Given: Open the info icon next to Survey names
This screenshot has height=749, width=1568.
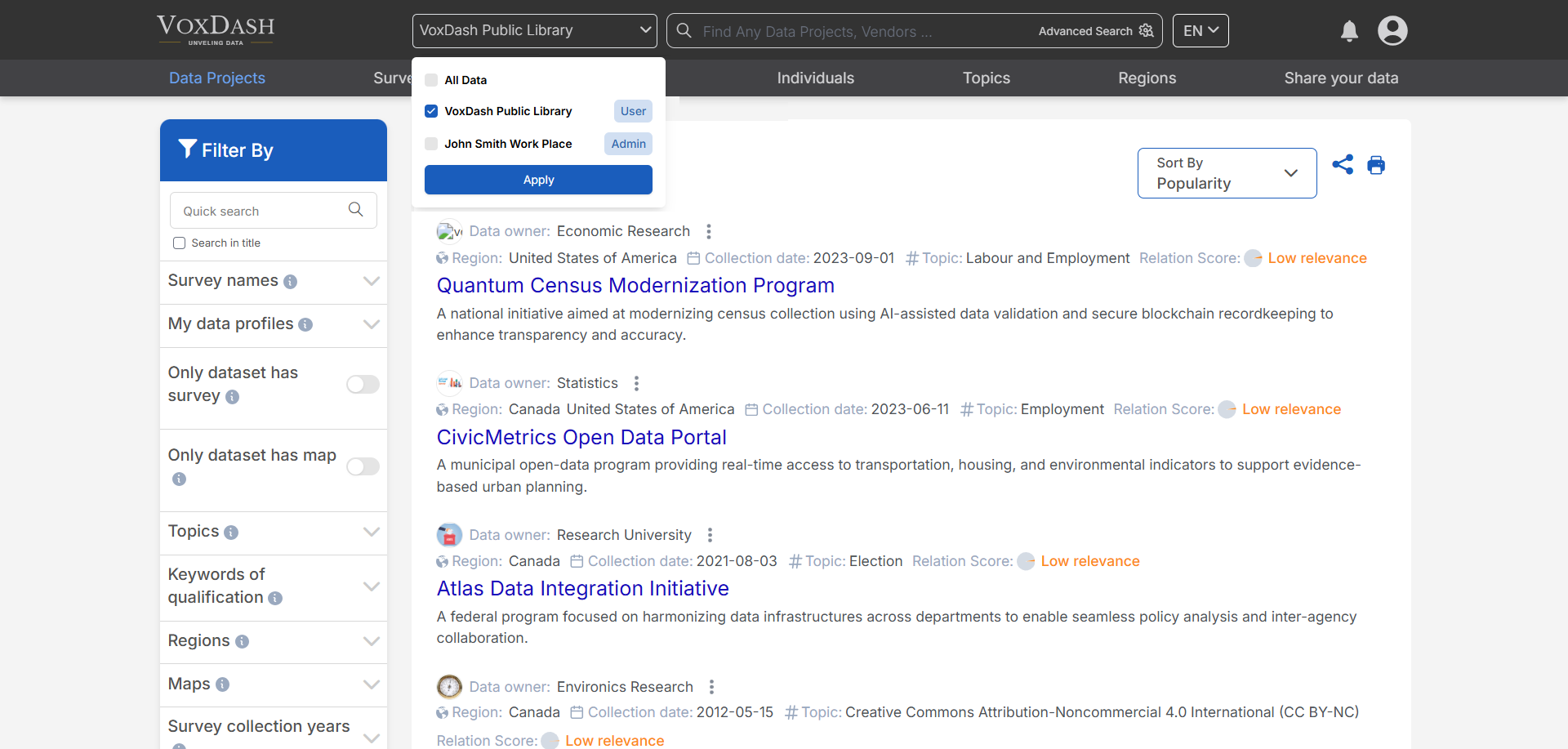Looking at the screenshot, I should tap(290, 282).
